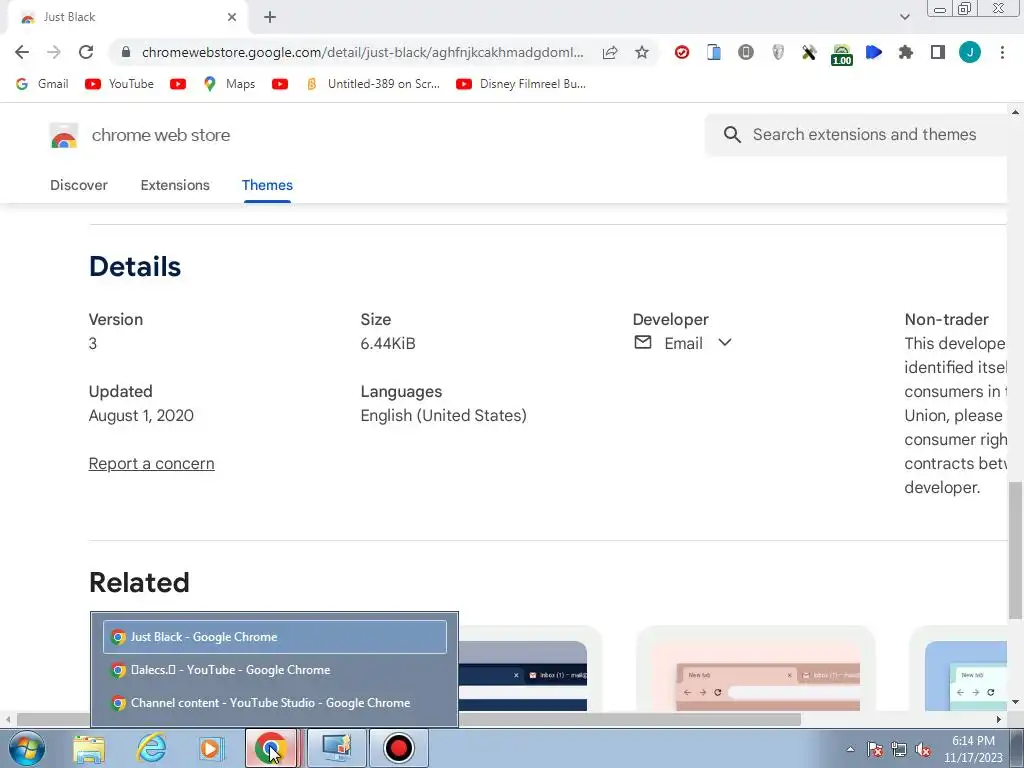Click the developer Email envelope icon
1024x768 pixels.
click(x=643, y=342)
